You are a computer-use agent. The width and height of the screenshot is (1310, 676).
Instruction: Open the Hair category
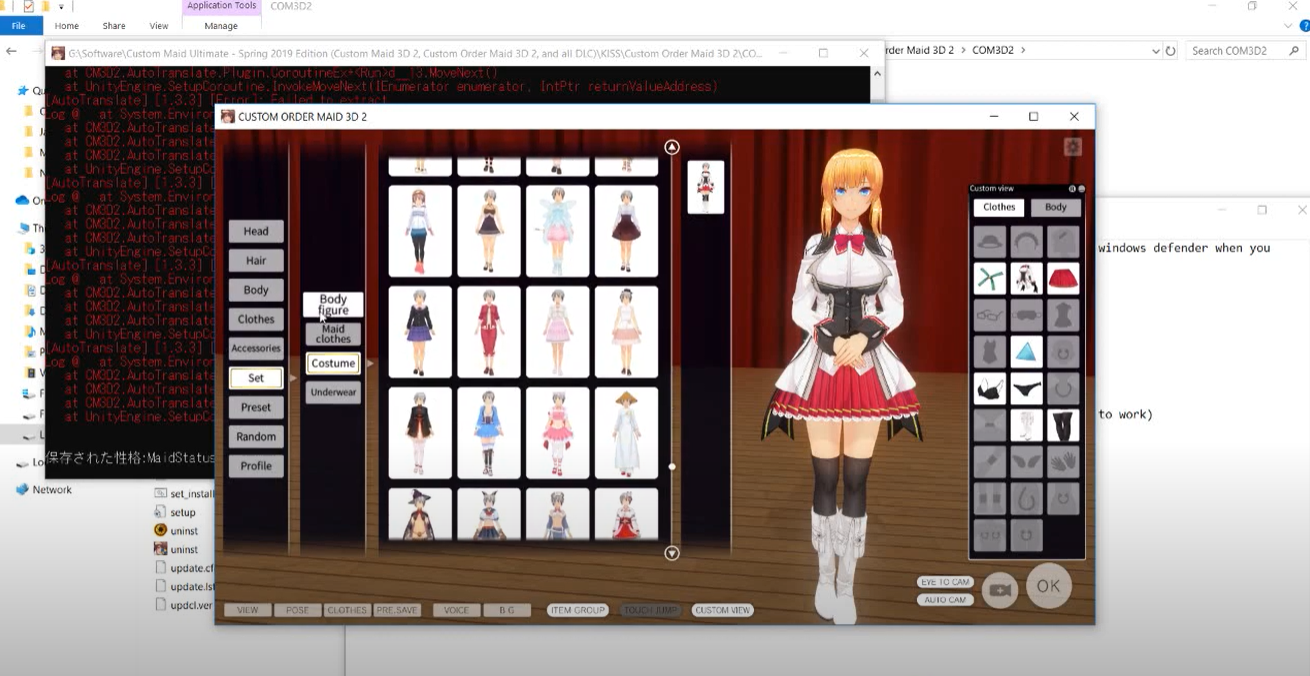[x=256, y=260]
